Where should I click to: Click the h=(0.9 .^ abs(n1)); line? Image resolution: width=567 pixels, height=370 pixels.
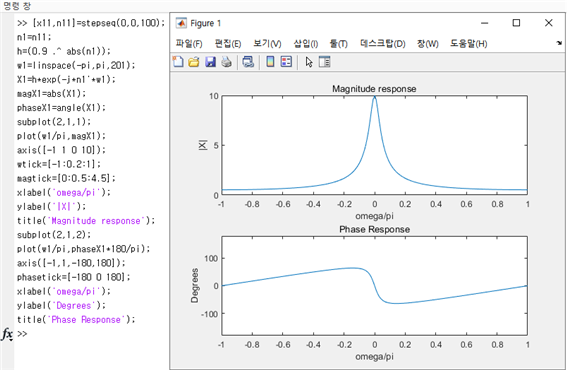[64, 51]
